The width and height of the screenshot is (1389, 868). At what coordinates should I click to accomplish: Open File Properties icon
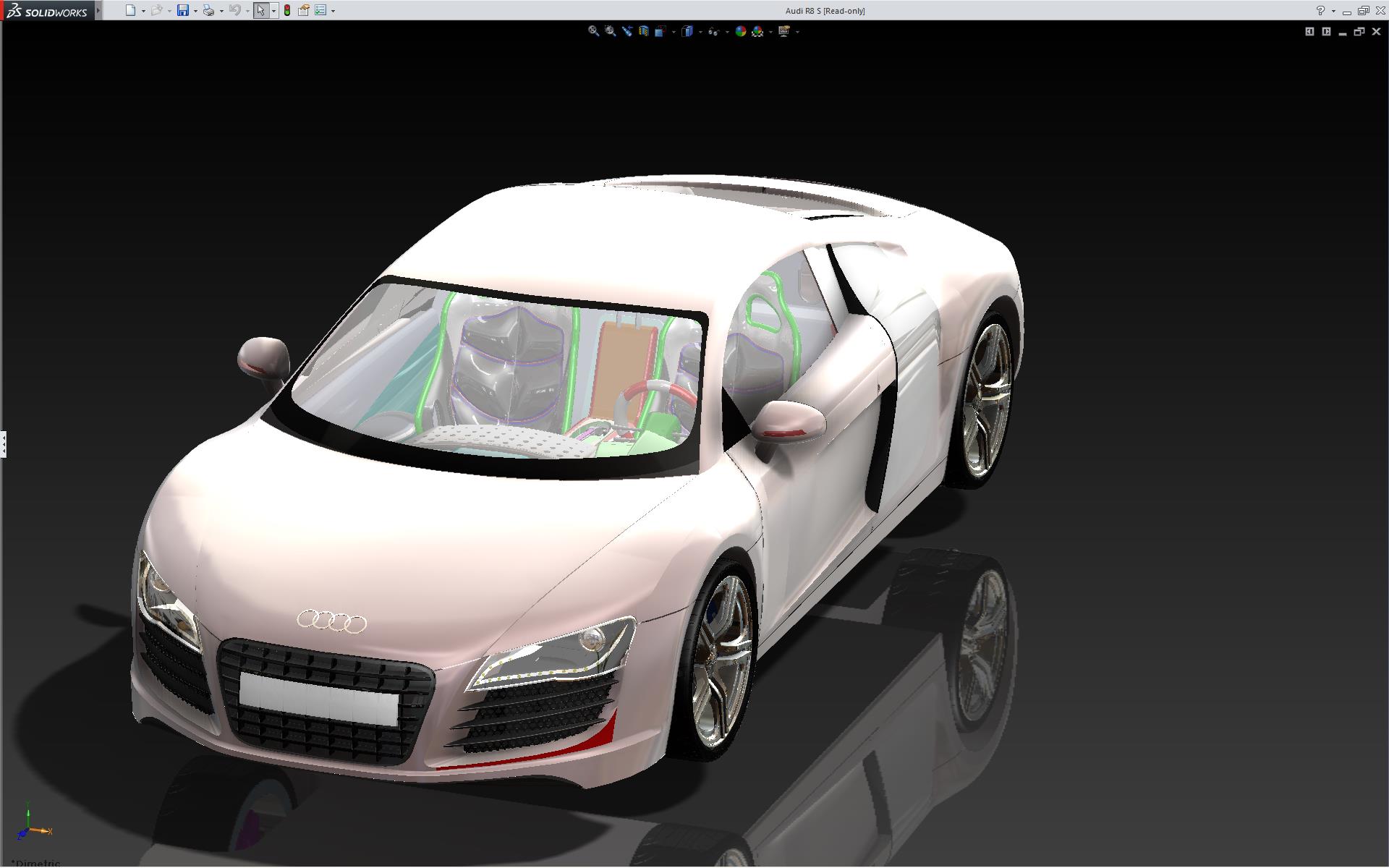point(304,10)
